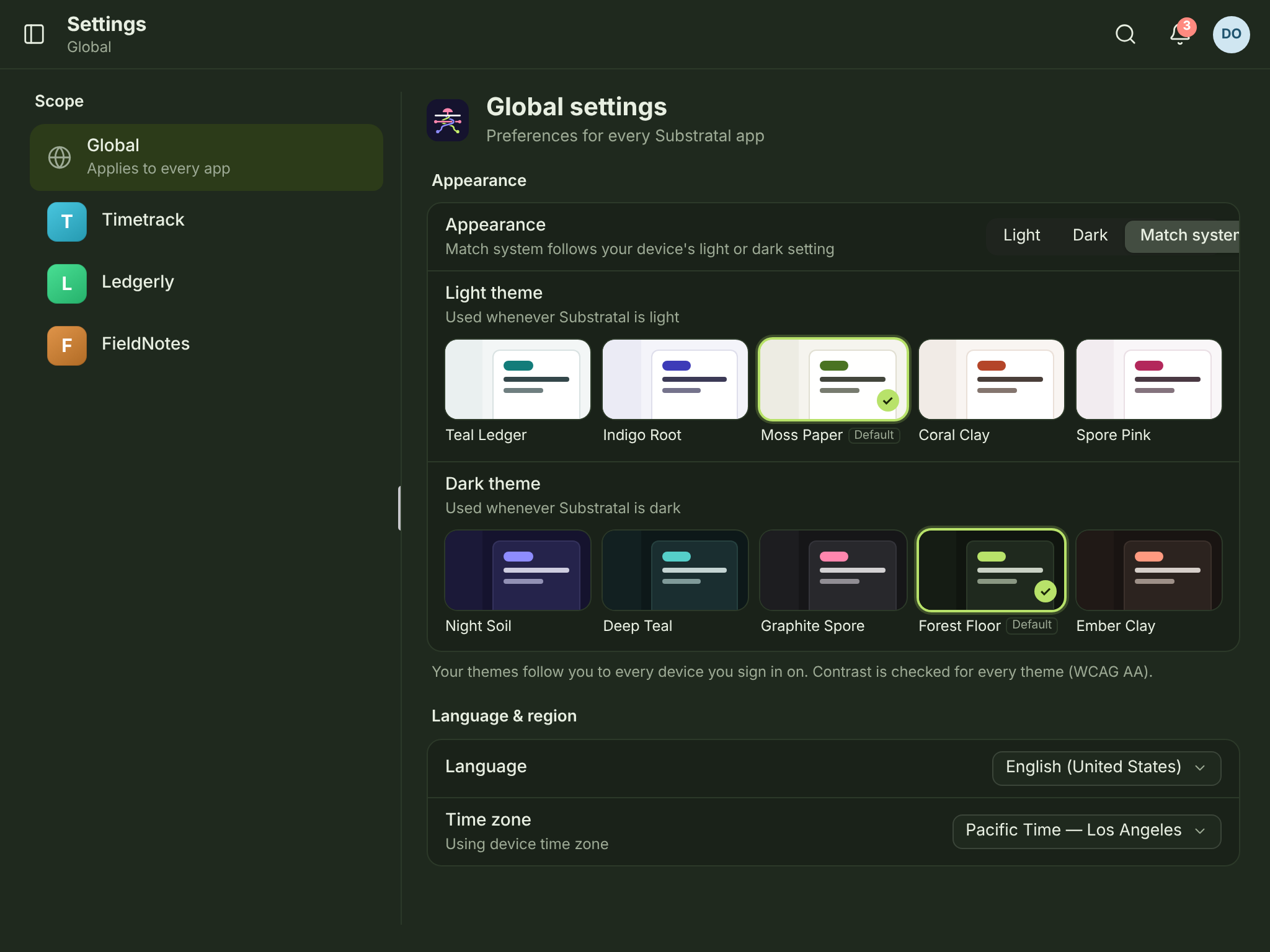Open notifications bell with 3 badge

tap(1179, 34)
